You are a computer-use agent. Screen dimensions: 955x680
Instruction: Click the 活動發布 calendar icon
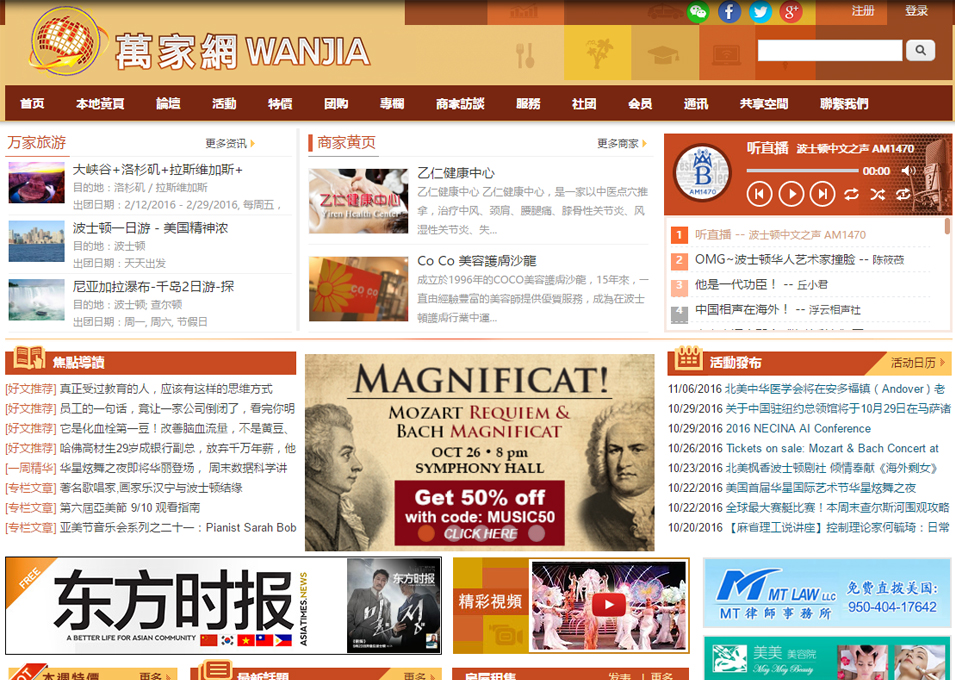click(x=688, y=358)
